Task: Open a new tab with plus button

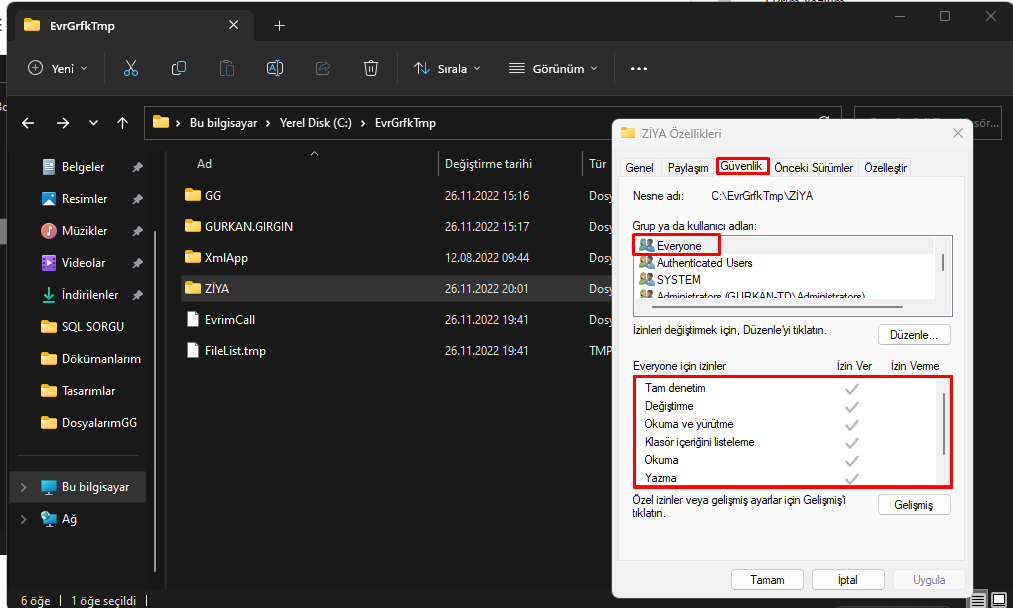Action: click(279, 26)
